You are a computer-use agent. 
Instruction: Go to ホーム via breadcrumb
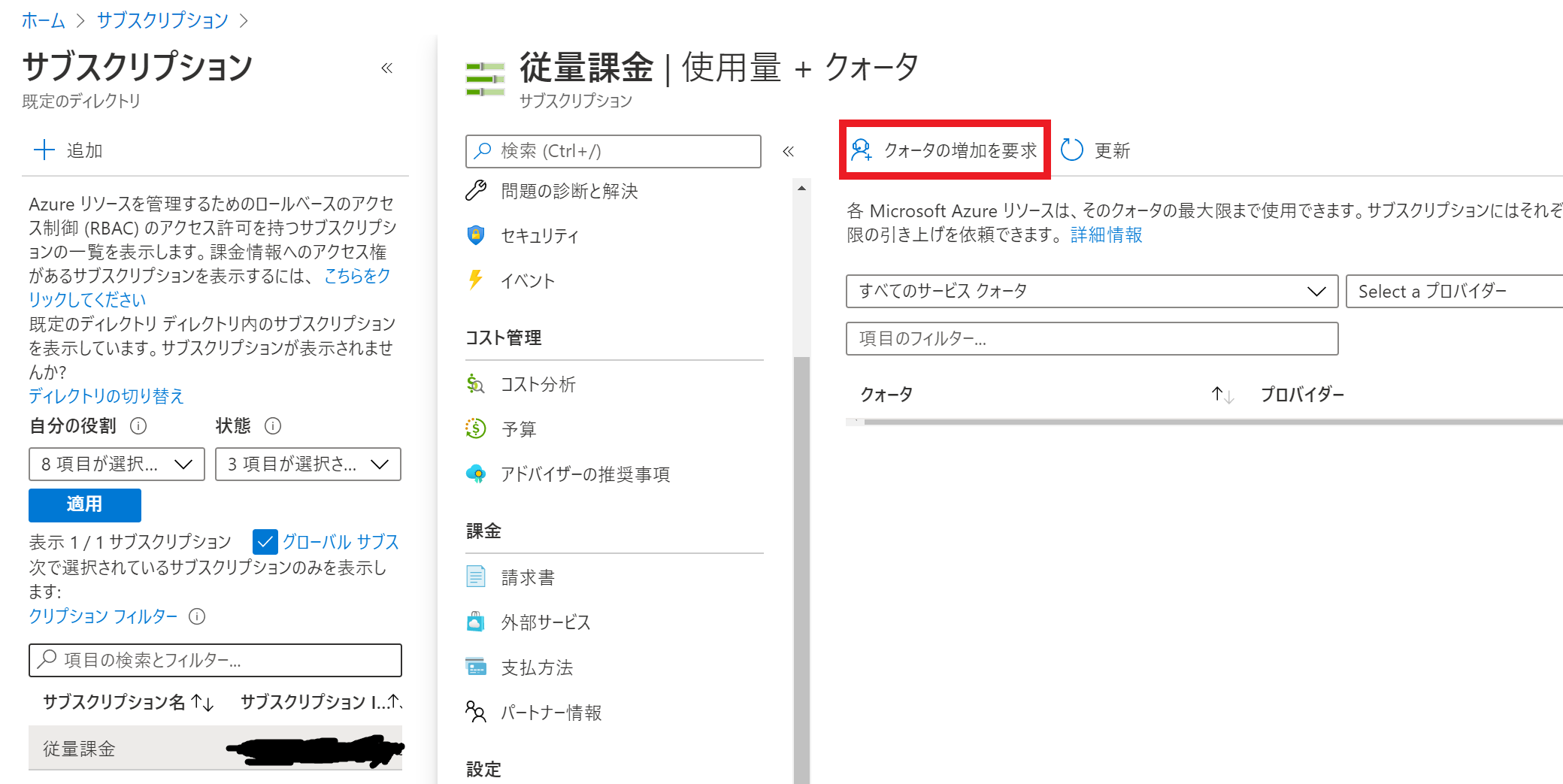pyautogui.click(x=44, y=20)
